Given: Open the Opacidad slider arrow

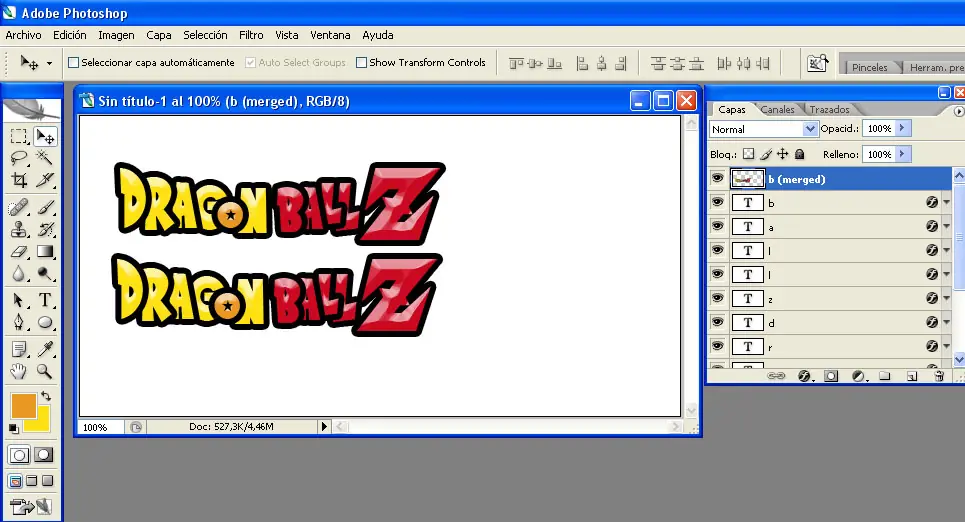Looking at the screenshot, I should point(903,128).
